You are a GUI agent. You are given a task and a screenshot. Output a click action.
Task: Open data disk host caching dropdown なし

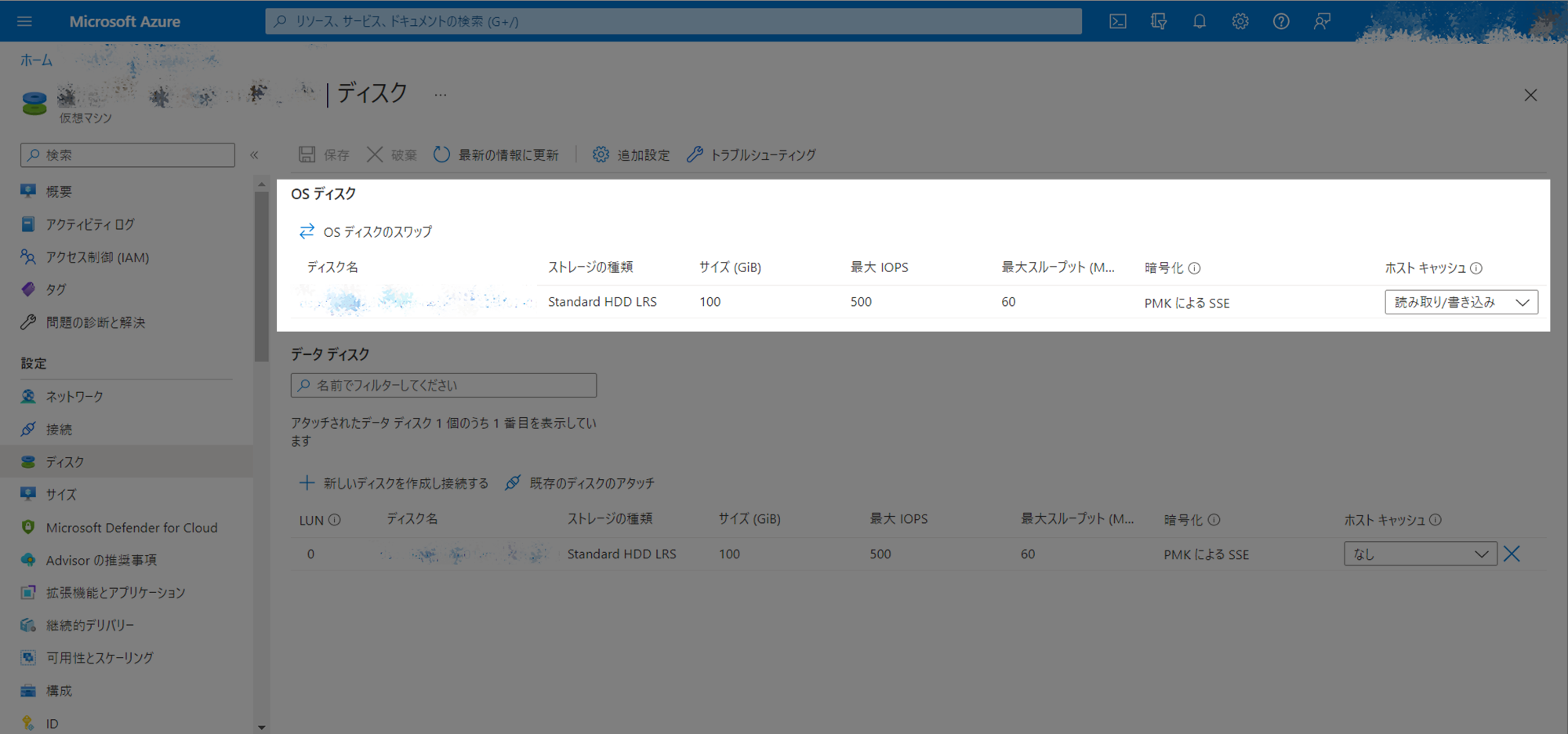(1420, 554)
